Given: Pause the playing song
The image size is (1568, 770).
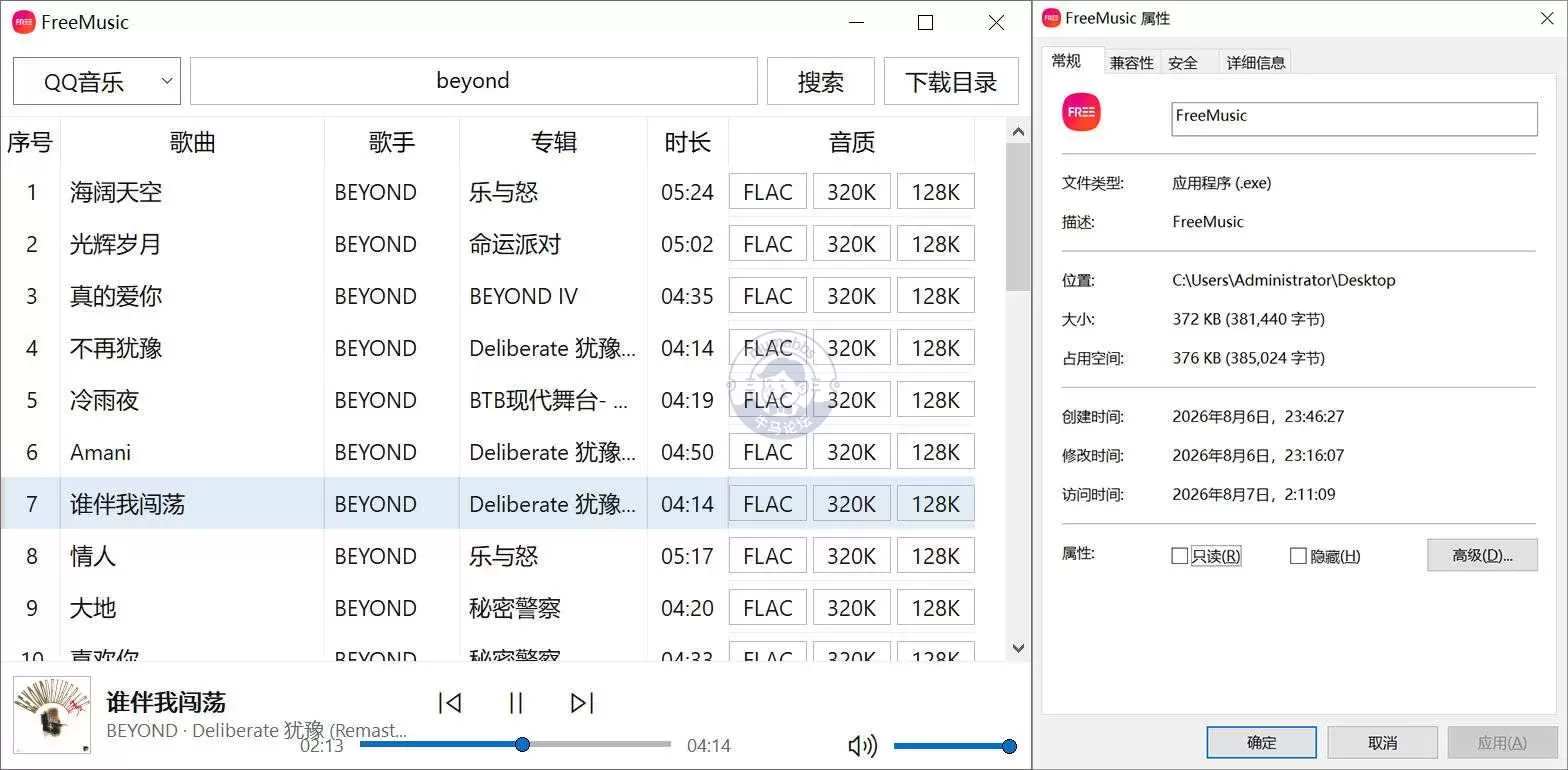Looking at the screenshot, I should point(516,703).
